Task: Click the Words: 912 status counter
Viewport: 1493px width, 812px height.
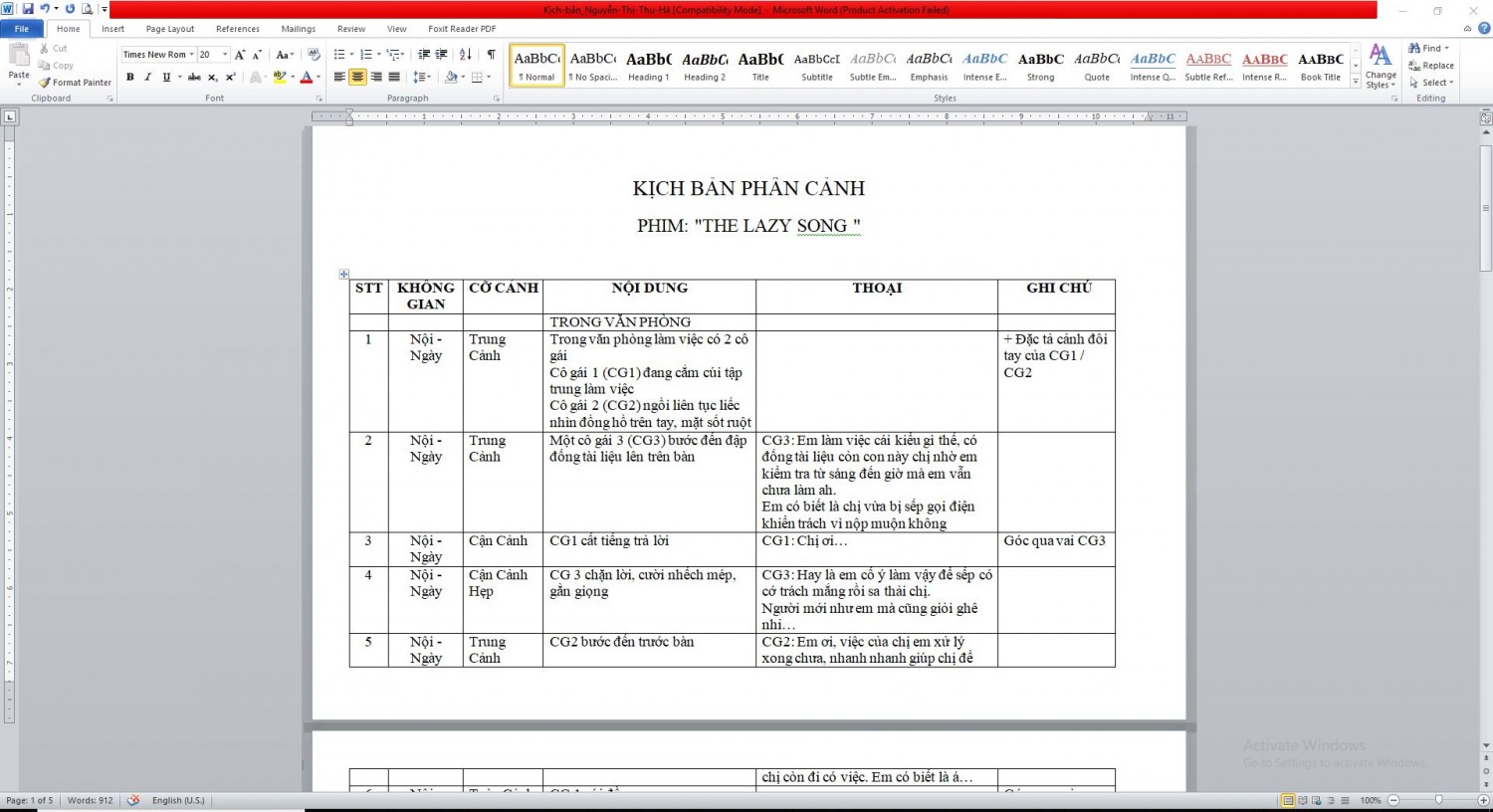Action: click(91, 800)
